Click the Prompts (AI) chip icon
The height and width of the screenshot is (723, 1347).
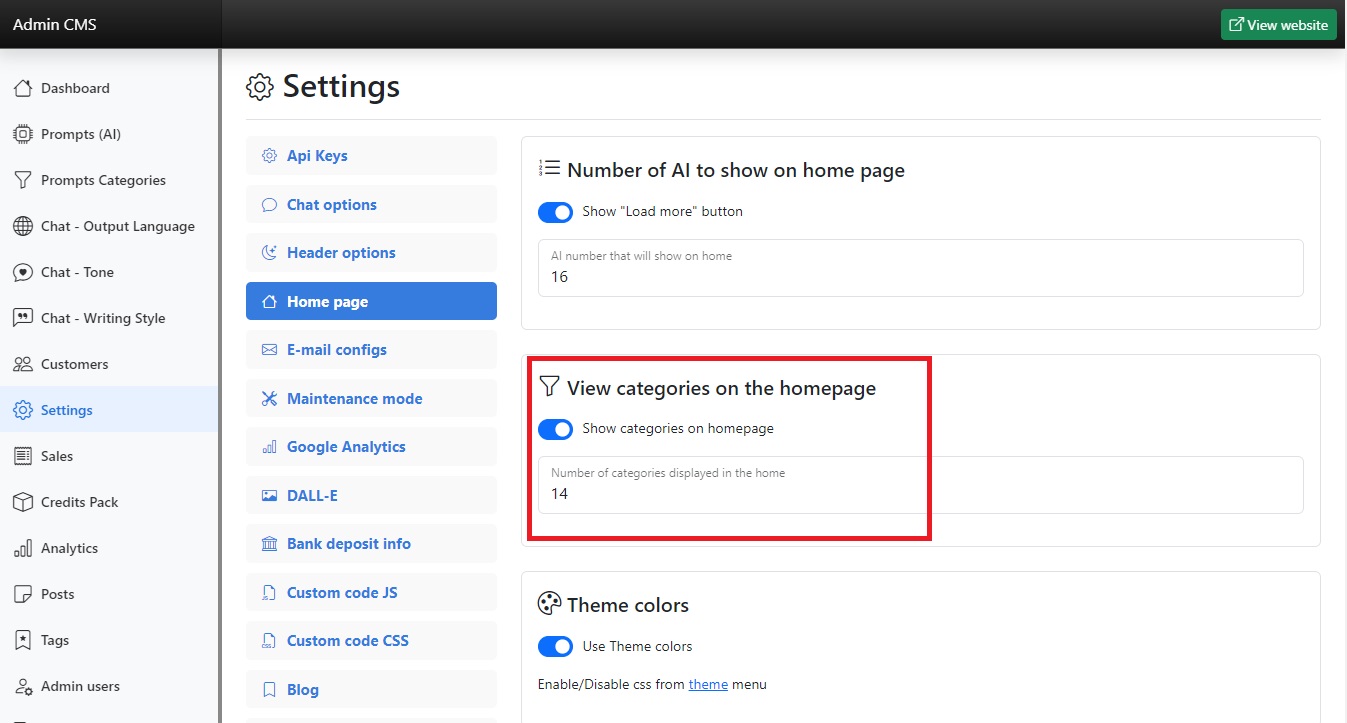[x=23, y=134]
